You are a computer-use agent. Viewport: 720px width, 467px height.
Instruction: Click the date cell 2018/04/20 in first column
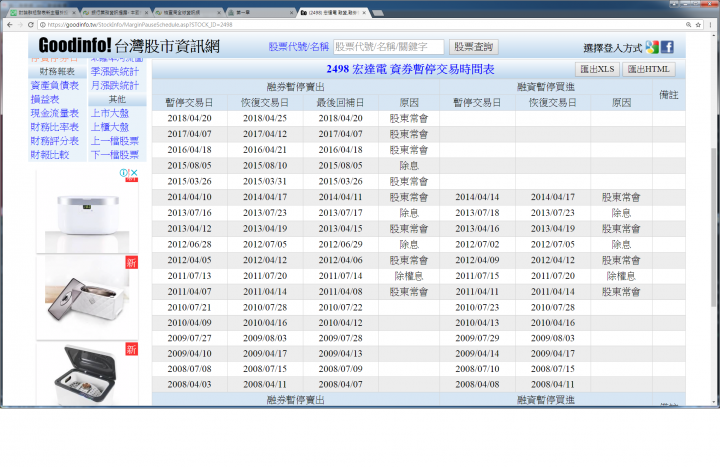189,118
